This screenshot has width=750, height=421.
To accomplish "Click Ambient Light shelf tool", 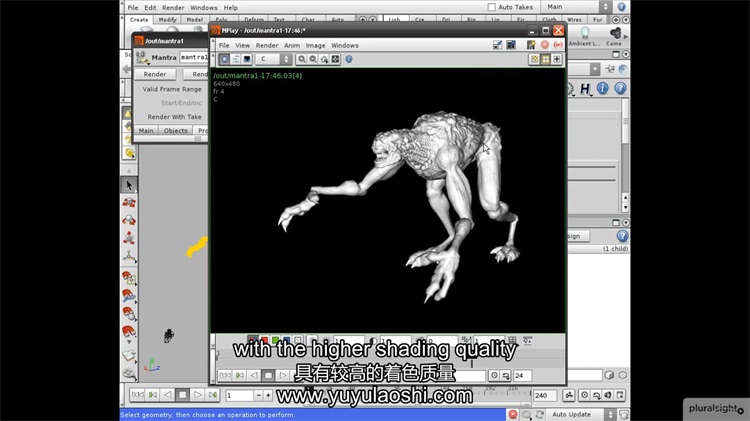I will pyautogui.click(x=585, y=36).
